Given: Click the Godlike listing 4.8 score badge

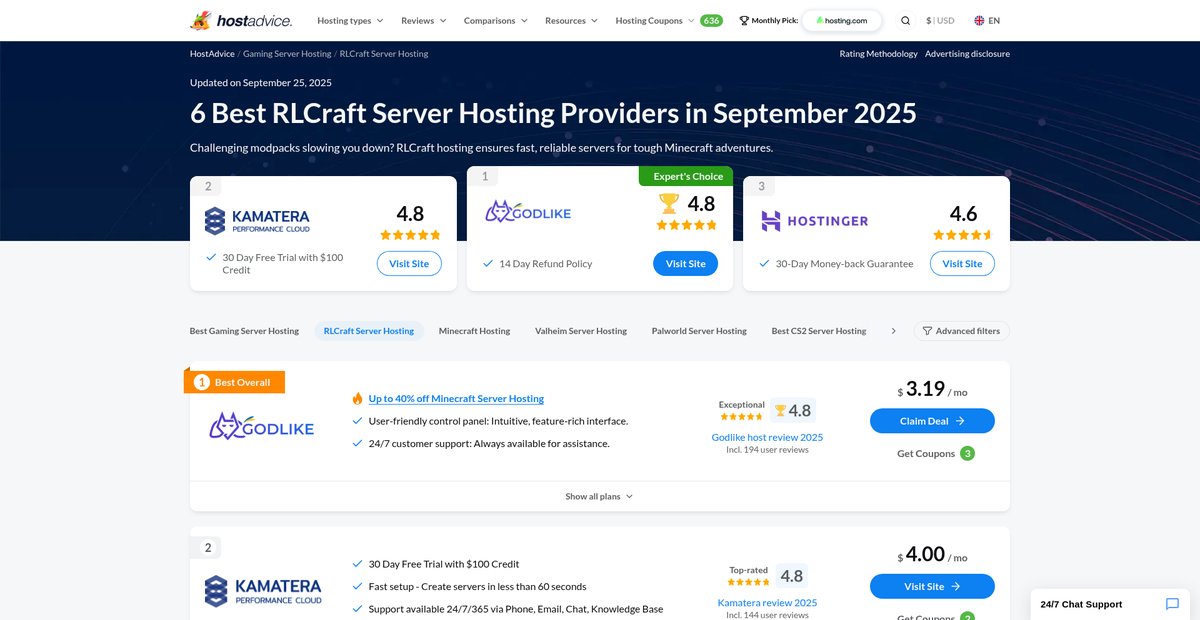Looking at the screenshot, I should [792, 410].
